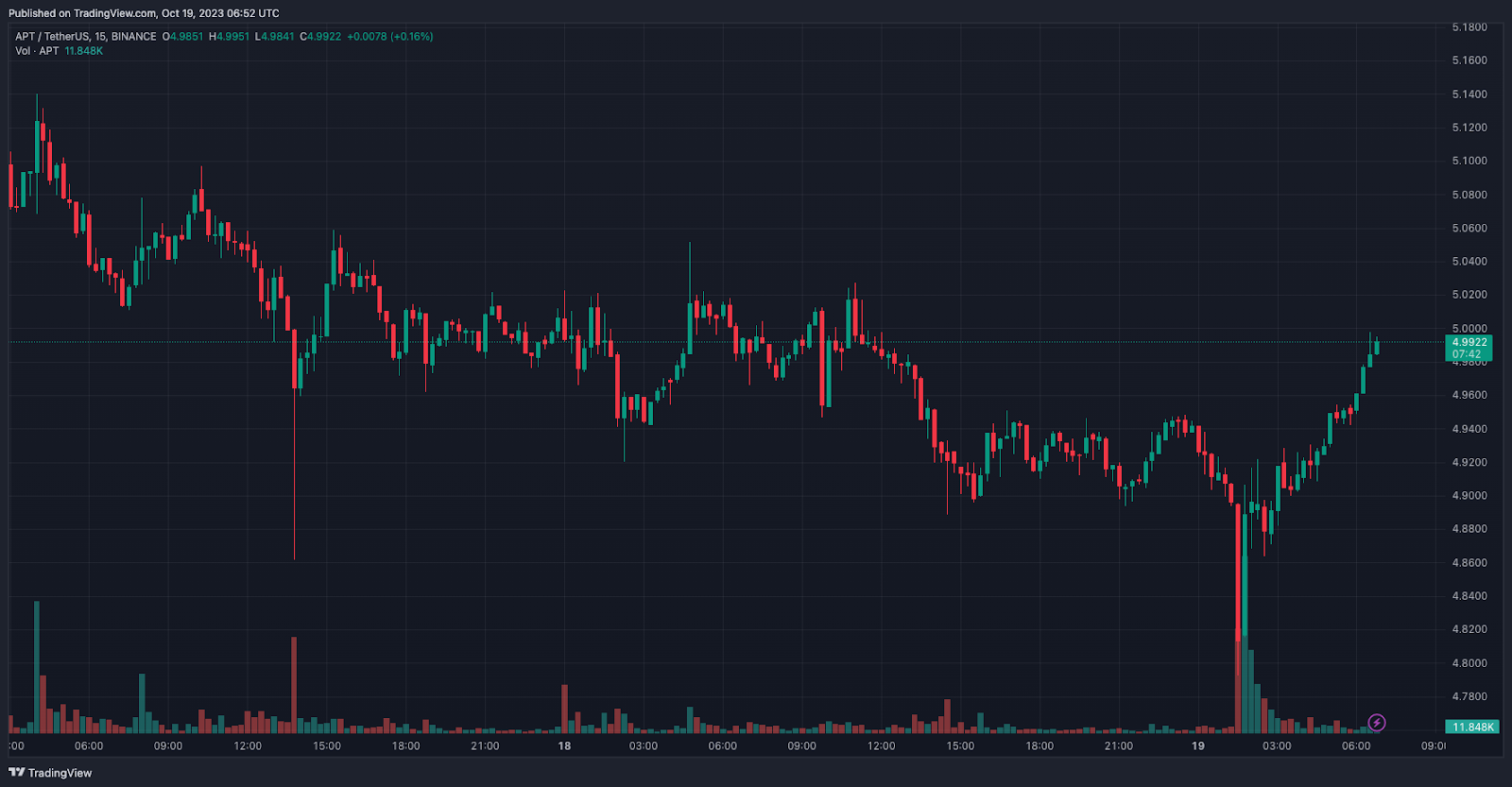Click the green 4.9922 current price label

pyautogui.click(x=1469, y=343)
